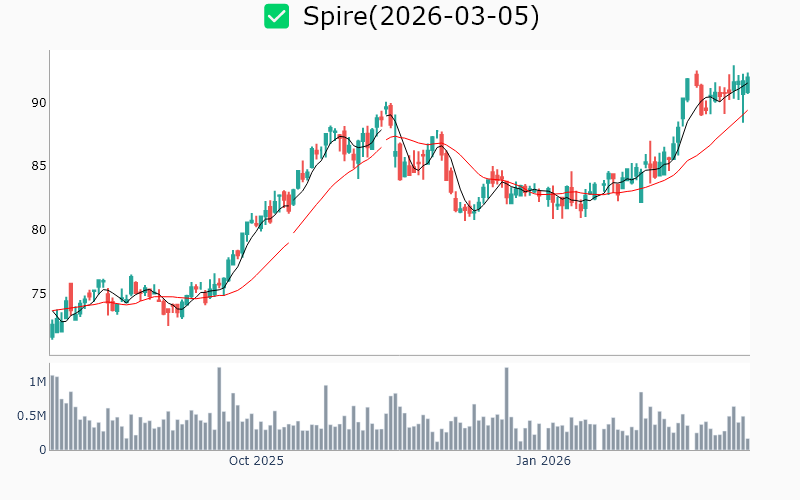Image resolution: width=800 pixels, height=500 pixels.
Task: Click the 1M volume axis label
Action: [x=37, y=382]
